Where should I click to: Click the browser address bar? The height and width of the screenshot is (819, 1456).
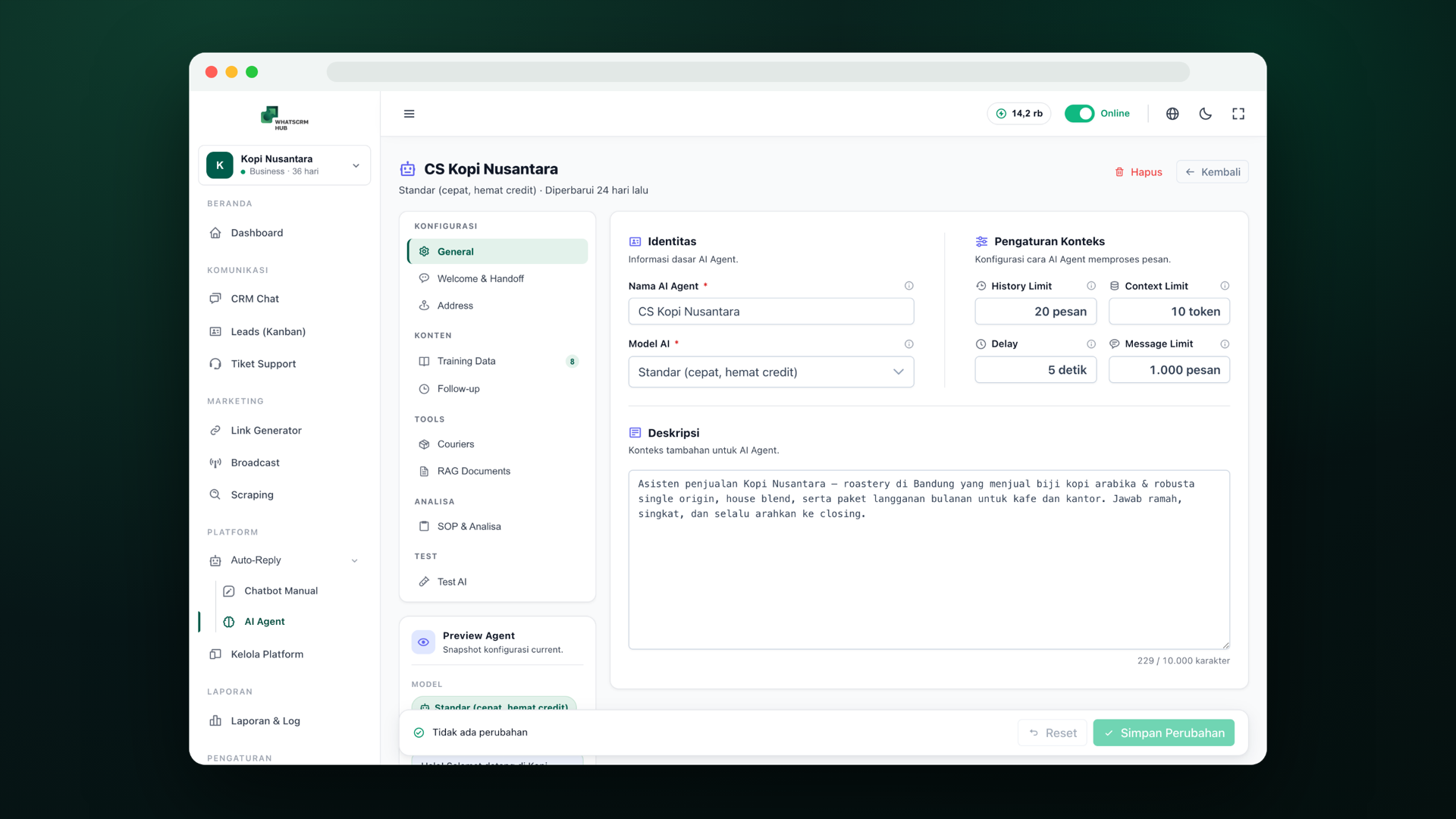tap(758, 72)
